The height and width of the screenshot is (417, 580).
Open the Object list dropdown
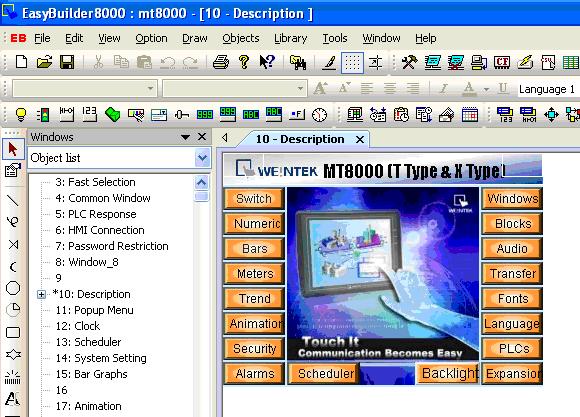202,158
